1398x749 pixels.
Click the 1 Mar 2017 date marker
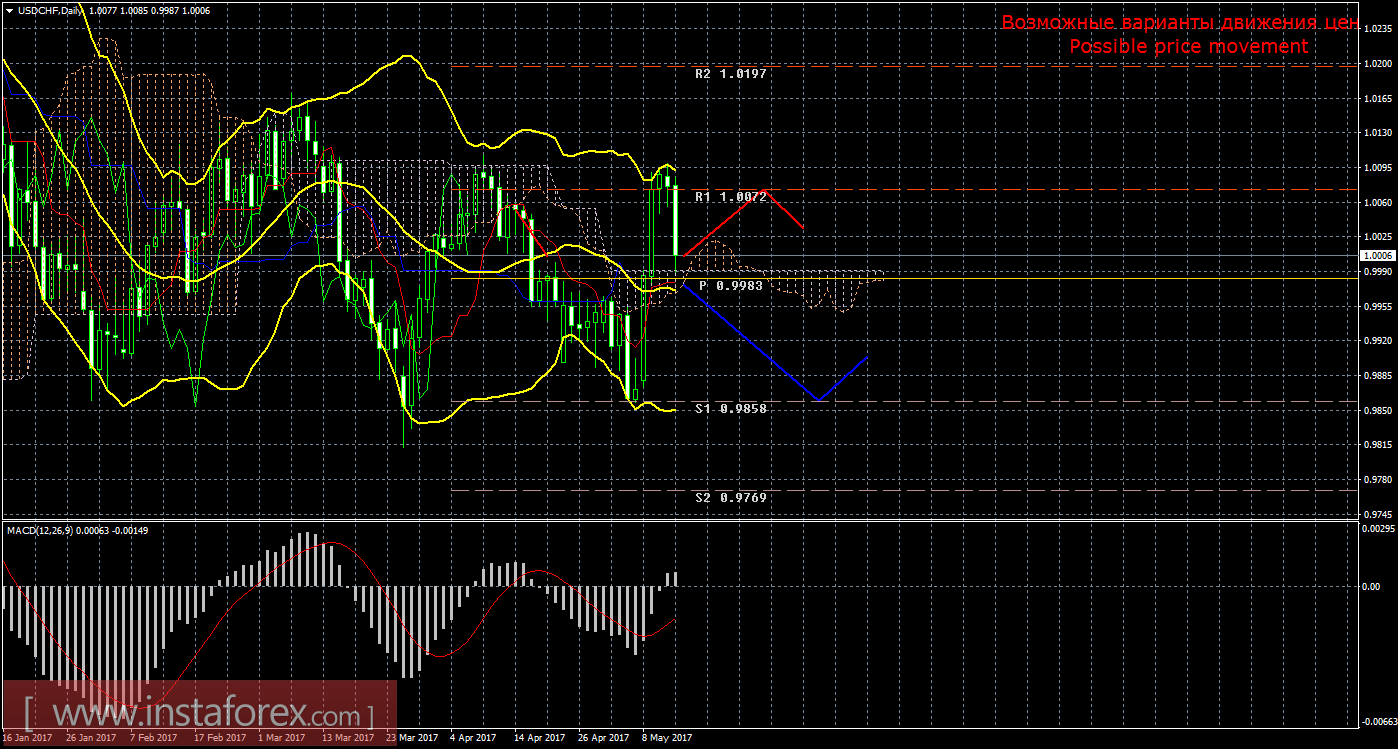(281, 739)
